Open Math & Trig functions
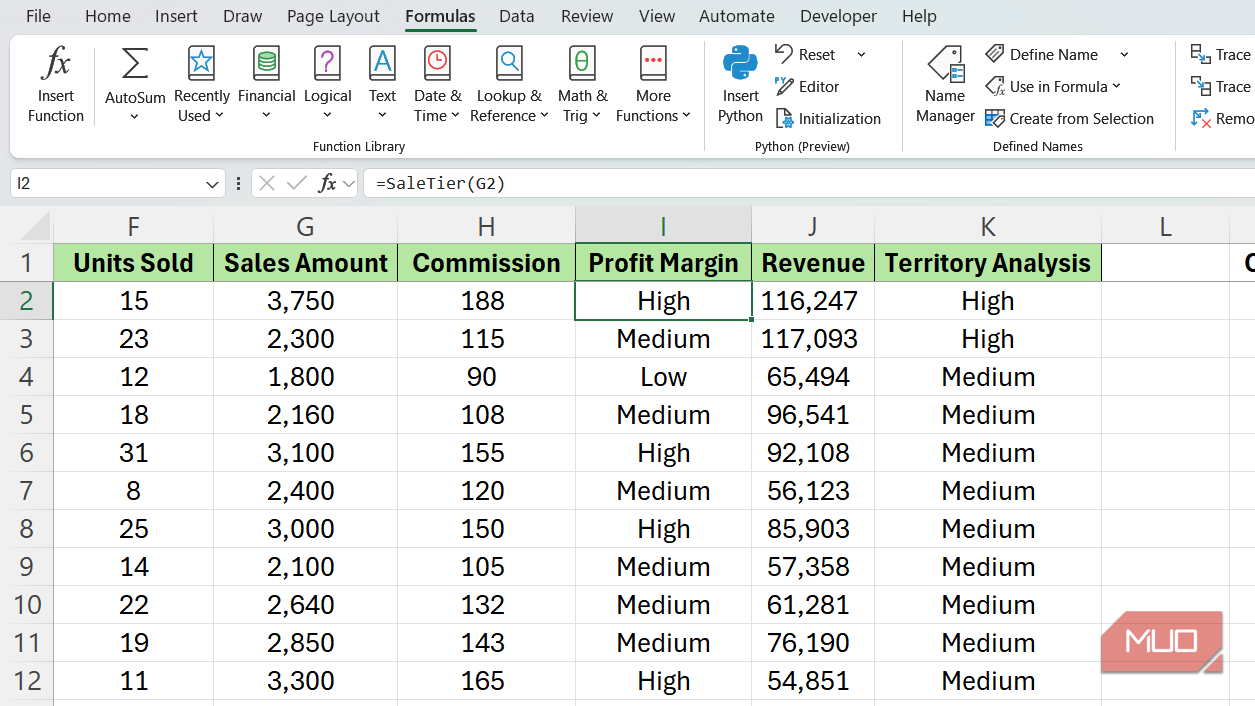Image resolution: width=1255 pixels, height=706 pixels. tap(582, 85)
